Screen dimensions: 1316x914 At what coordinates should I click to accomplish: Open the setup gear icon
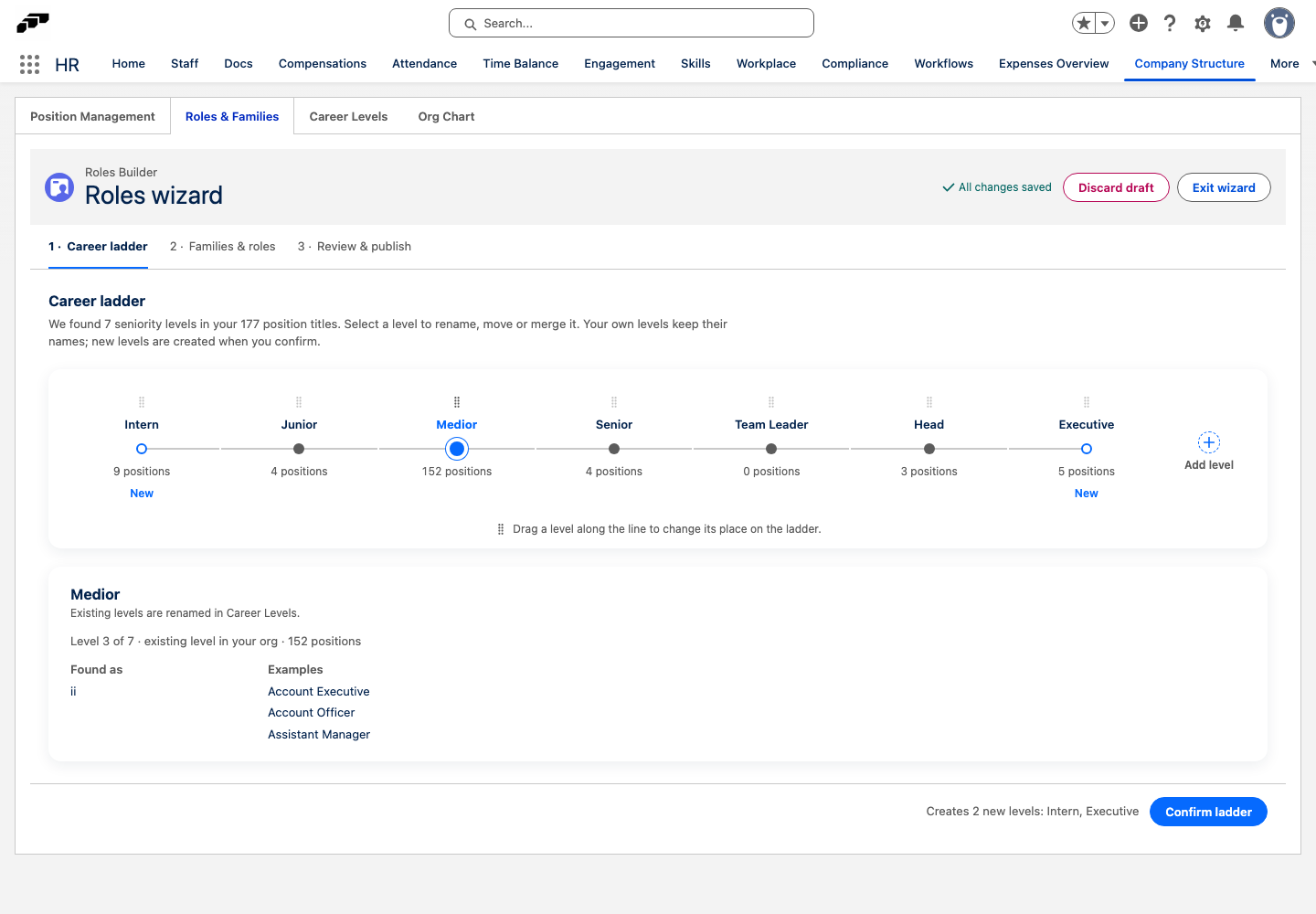(1203, 23)
